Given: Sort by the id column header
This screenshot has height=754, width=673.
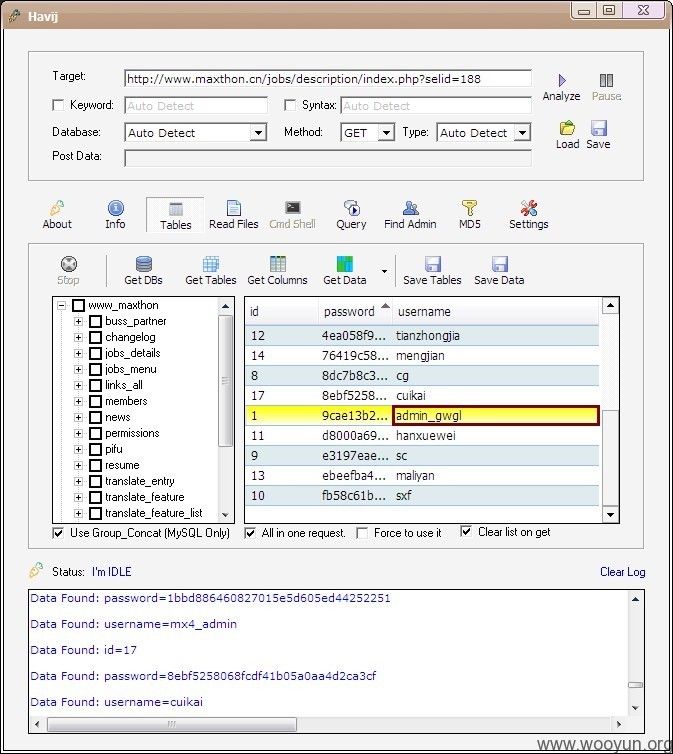Looking at the screenshot, I should (282, 312).
